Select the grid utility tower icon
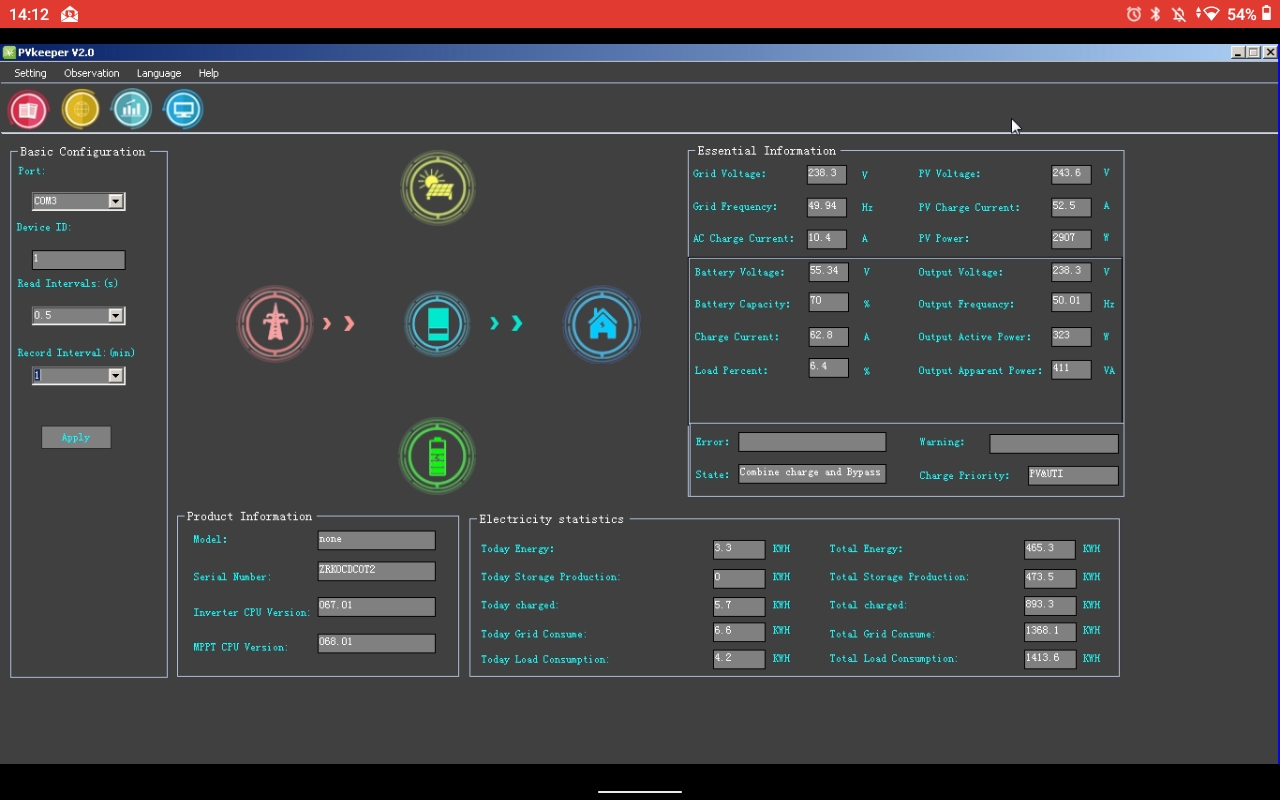 point(275,324)
